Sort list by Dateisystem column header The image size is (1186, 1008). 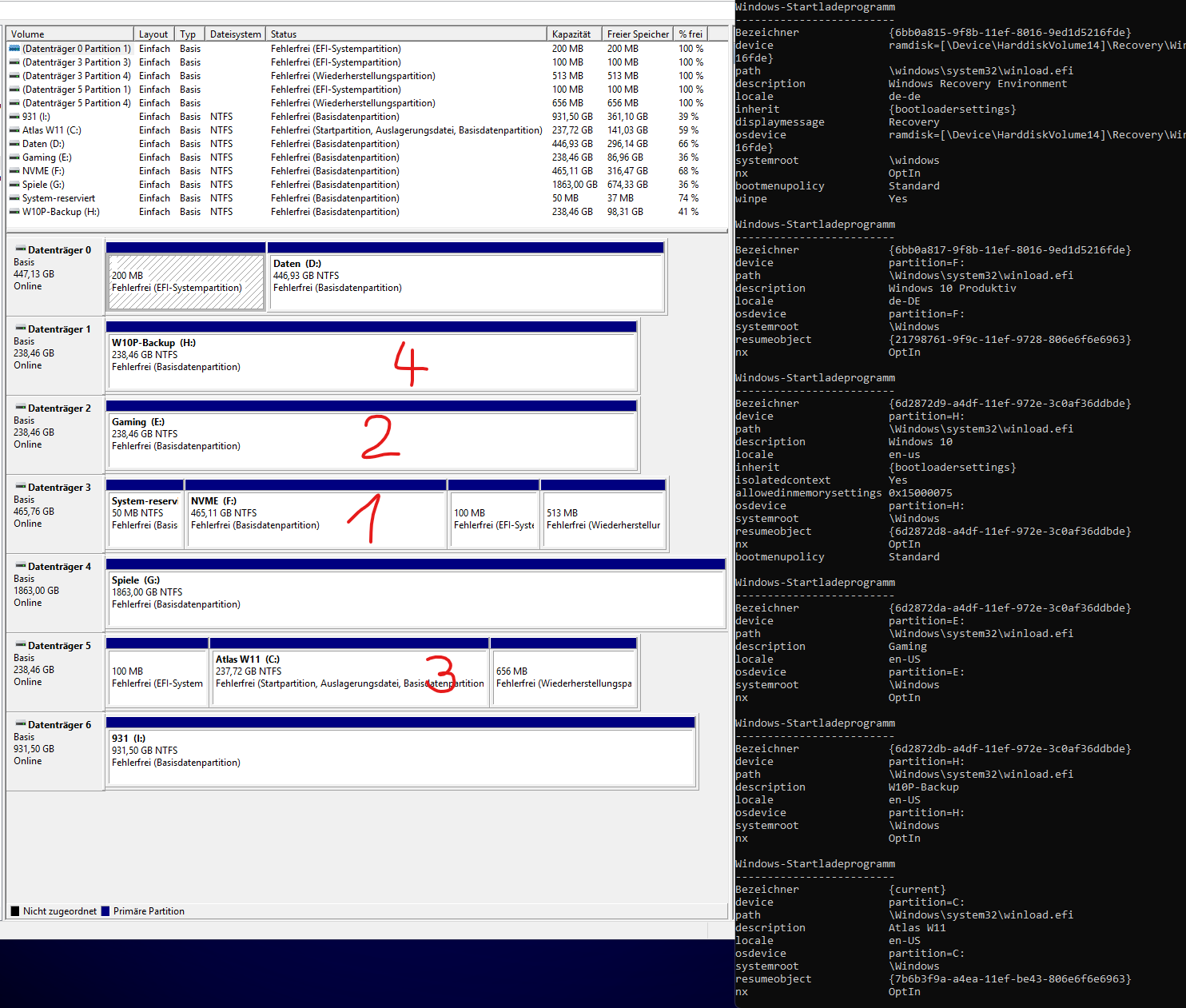pyautogui.click(x=235, y=34)
